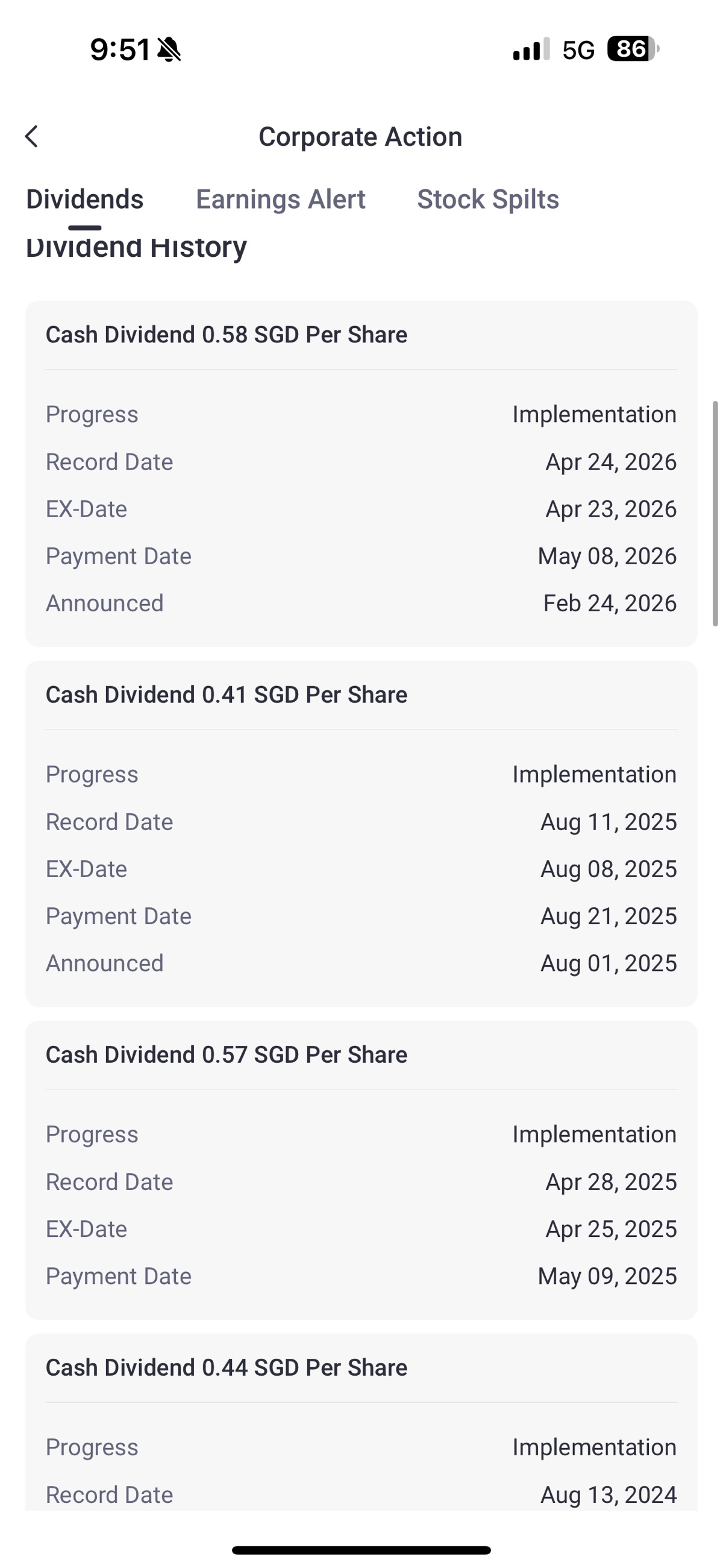Tap the back arrow icon

32,136
